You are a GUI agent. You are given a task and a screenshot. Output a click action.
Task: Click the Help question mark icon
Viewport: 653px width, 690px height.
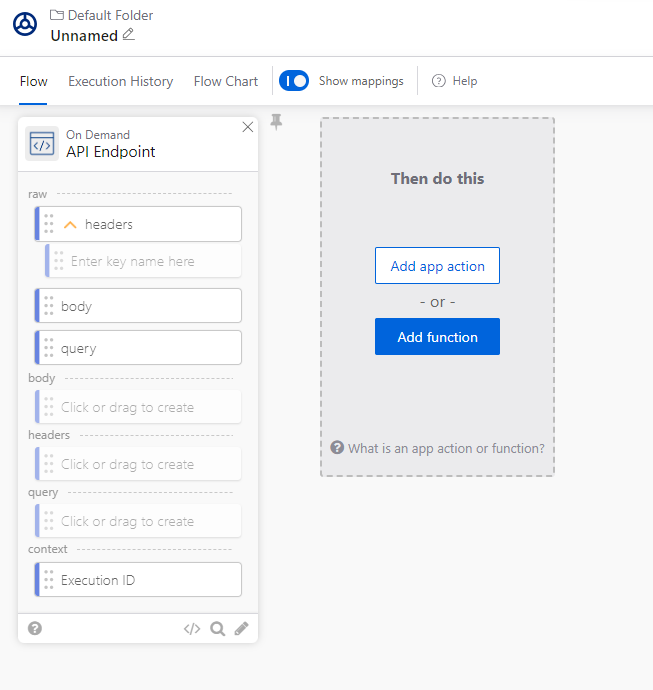pos(439,81)
